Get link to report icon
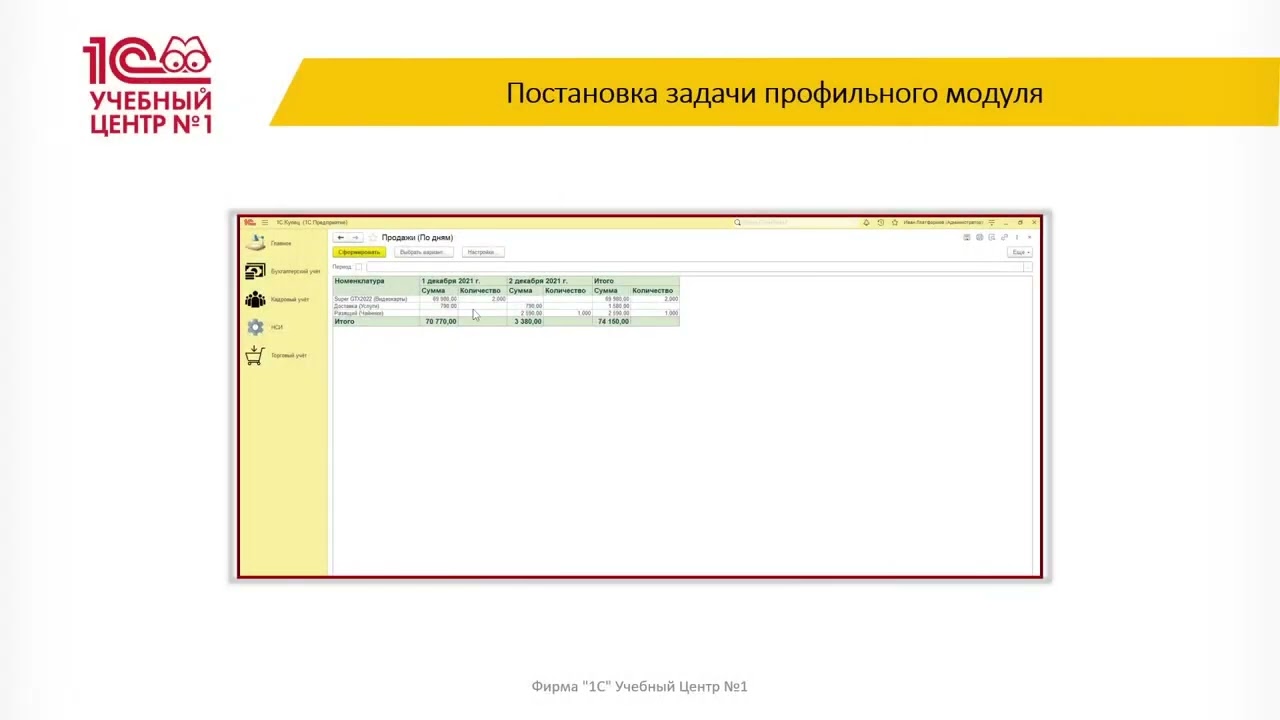 pyautogui.click(x=1004, y=237)
